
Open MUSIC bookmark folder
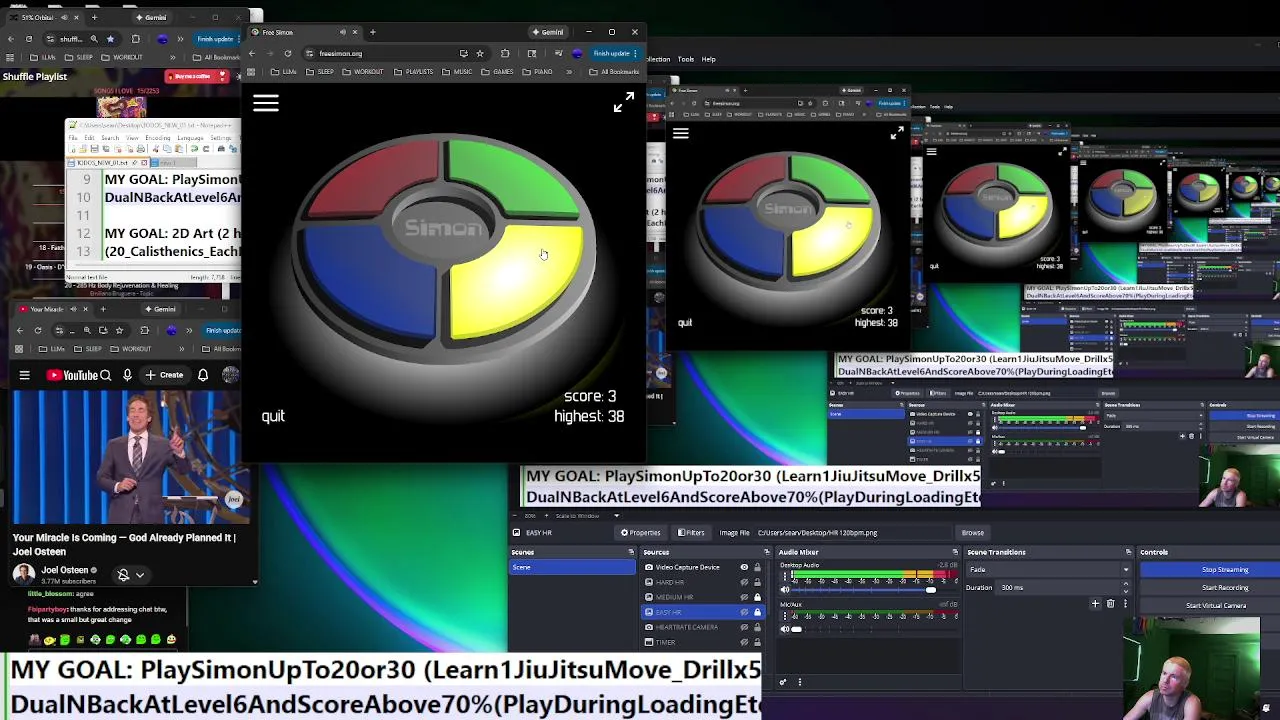pos(458,72)
